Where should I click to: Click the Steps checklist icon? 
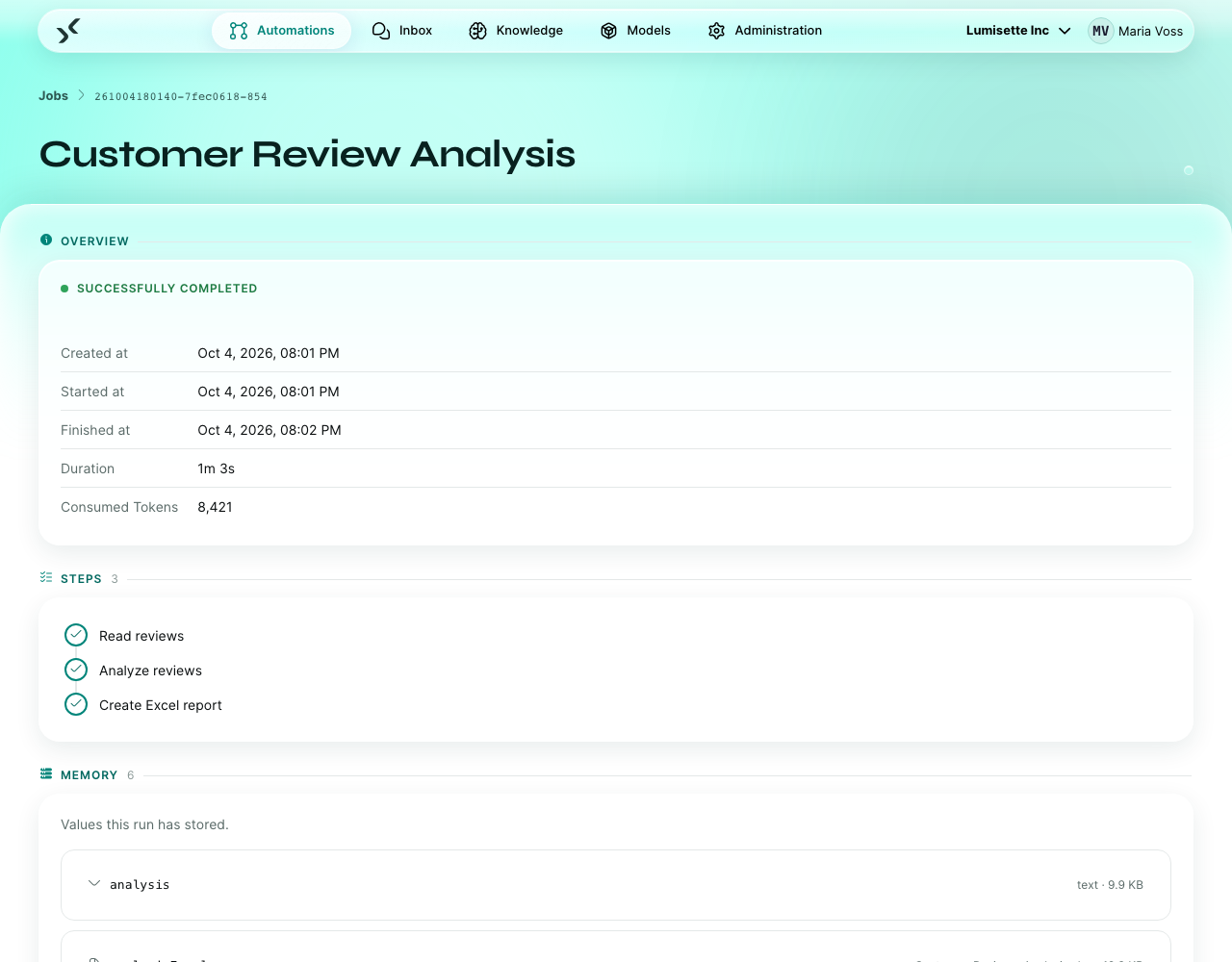point(46,577)
